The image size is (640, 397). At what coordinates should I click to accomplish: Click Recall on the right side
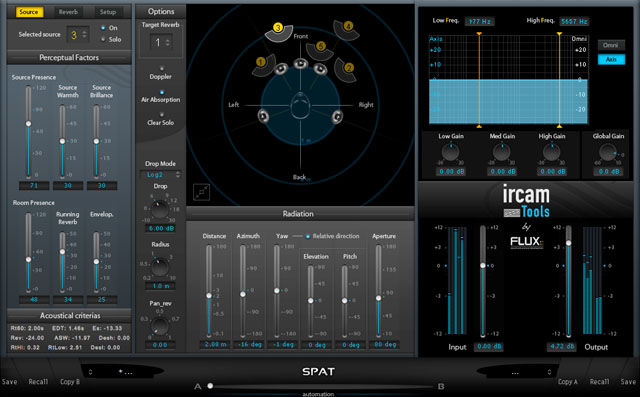tap(599, 382)
